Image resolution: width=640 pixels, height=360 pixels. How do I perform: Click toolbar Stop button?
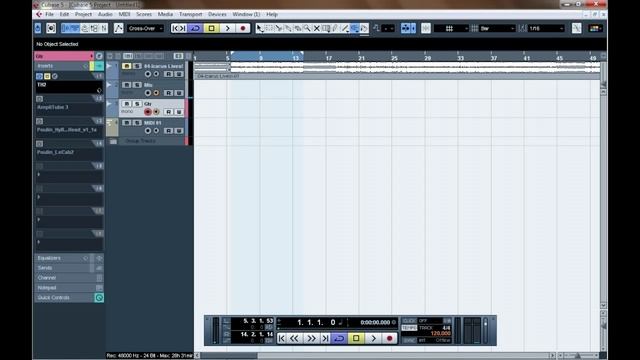[211, 28]
